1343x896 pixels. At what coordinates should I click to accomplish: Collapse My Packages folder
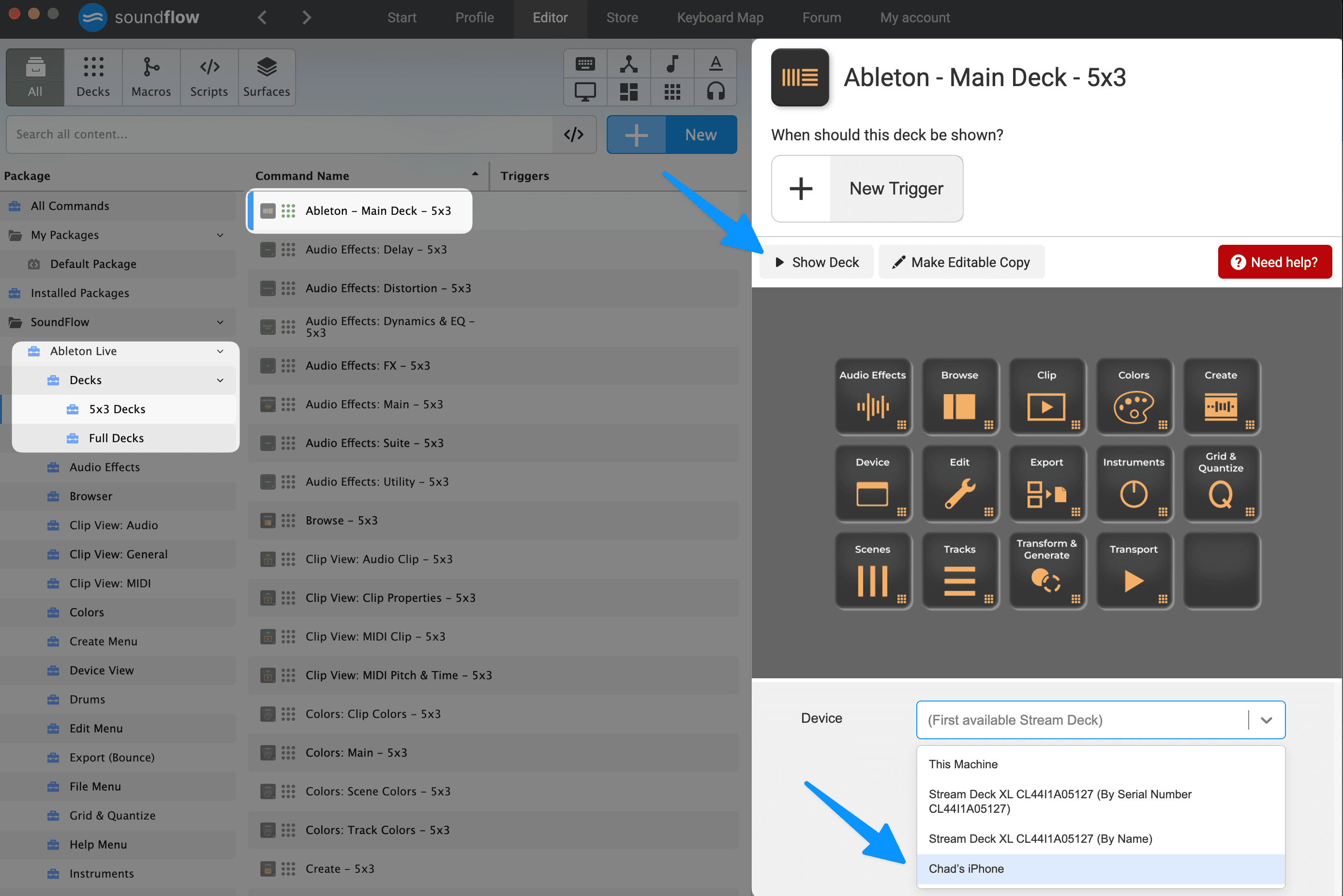[221, 236]
